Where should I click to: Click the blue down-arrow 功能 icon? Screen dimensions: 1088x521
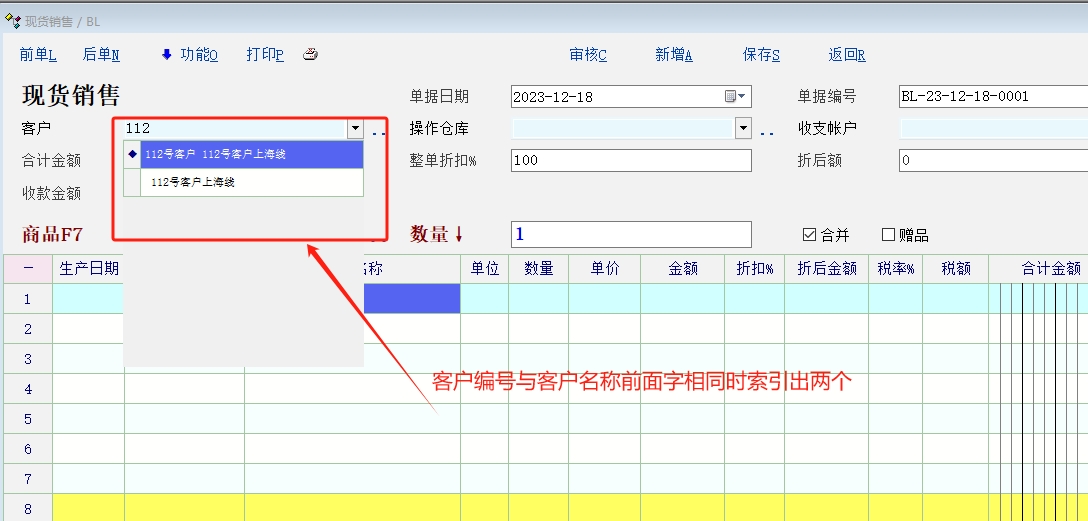167,55
